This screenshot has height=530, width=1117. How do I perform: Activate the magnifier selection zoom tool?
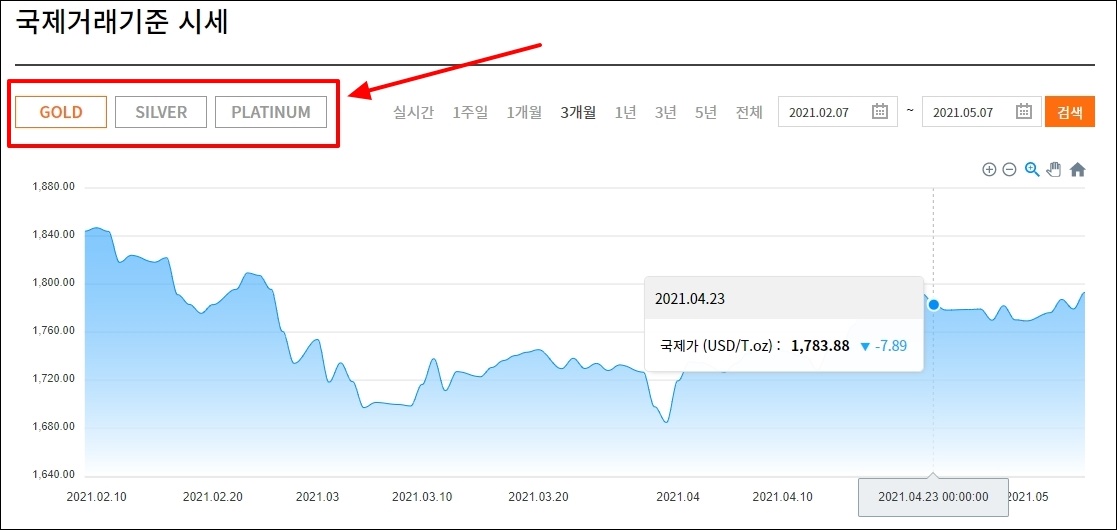click(1032, 169)
